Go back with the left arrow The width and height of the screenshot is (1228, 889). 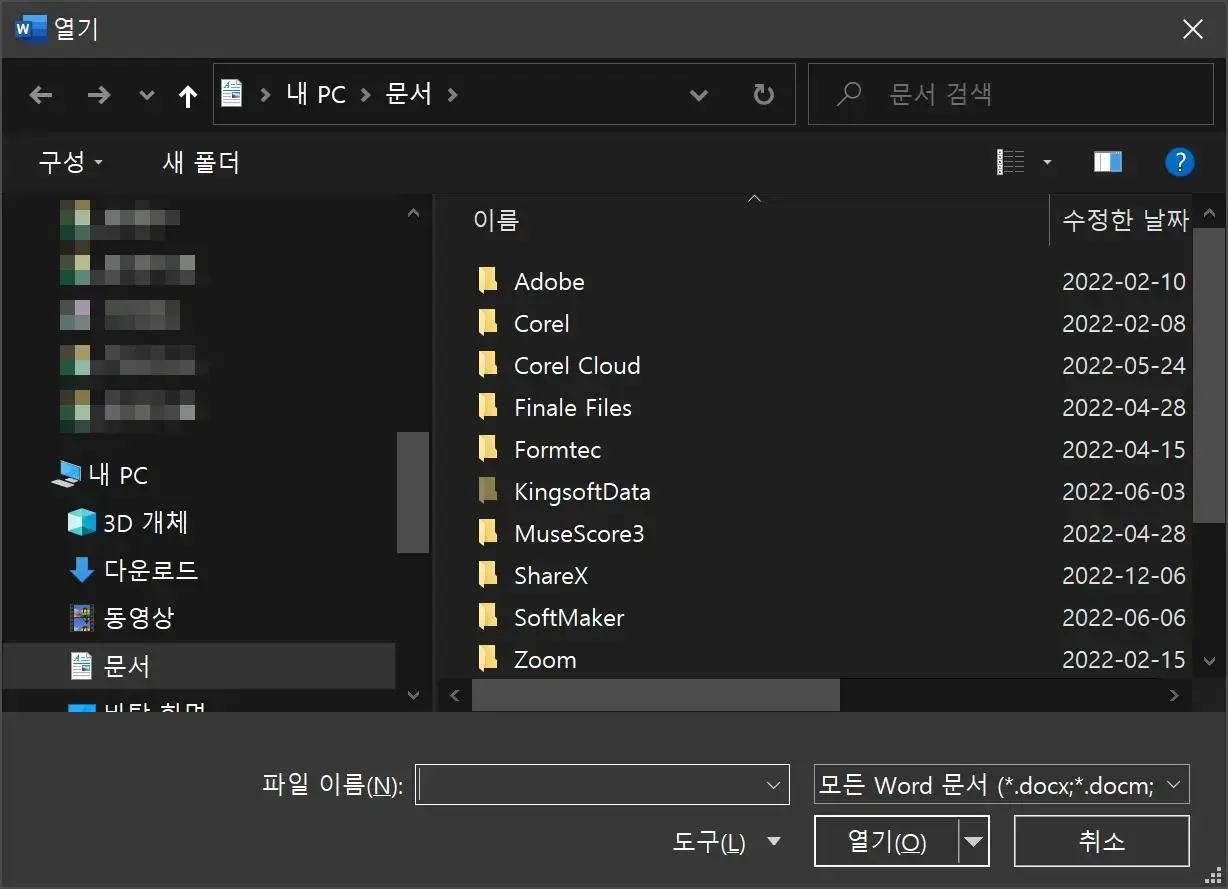(41, 95)
